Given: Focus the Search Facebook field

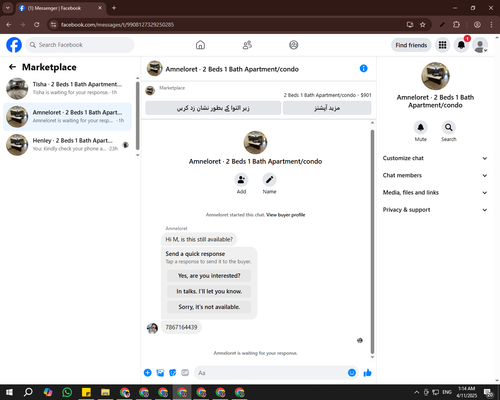Looking at the screenshot, I should click(x=80, y=45).
